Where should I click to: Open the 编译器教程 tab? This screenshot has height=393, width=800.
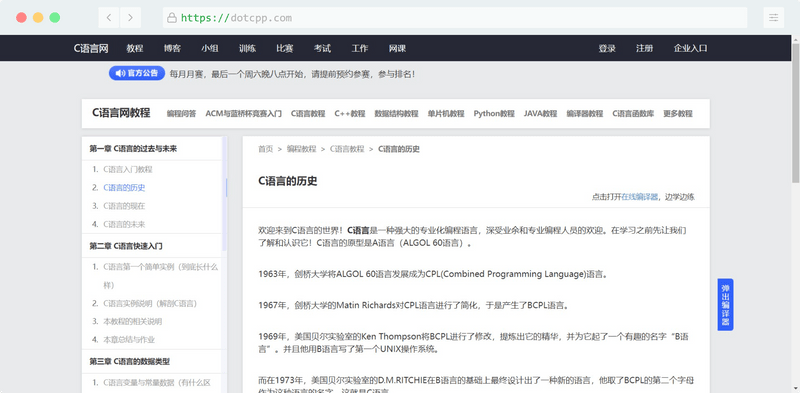[585, 114]
